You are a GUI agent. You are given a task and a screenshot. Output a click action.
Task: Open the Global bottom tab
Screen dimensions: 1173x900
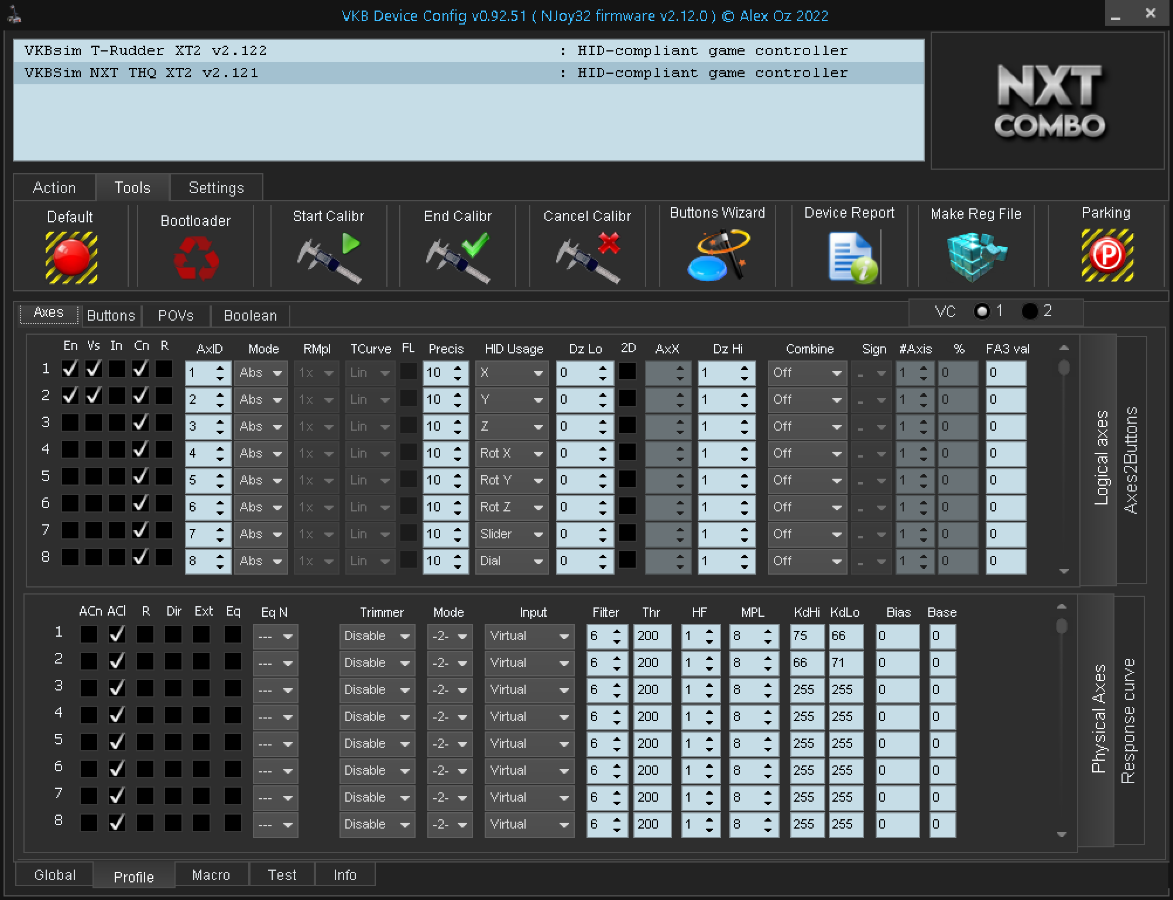pos(55,875)
